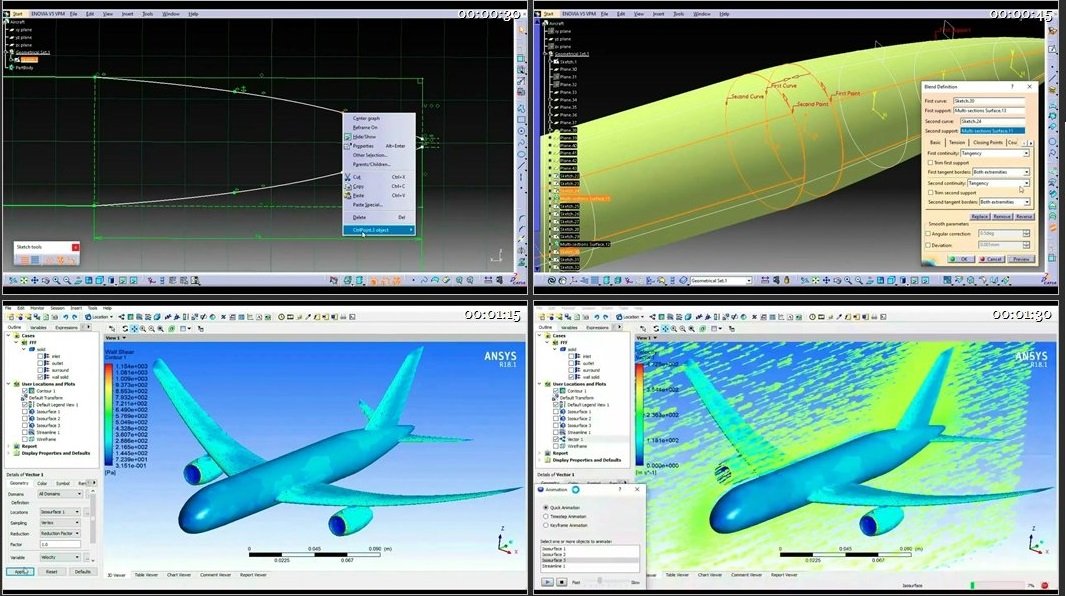Click Zoom In, CATIA Blend Definition window
The image size is (1066, 596).
point(848,280)
